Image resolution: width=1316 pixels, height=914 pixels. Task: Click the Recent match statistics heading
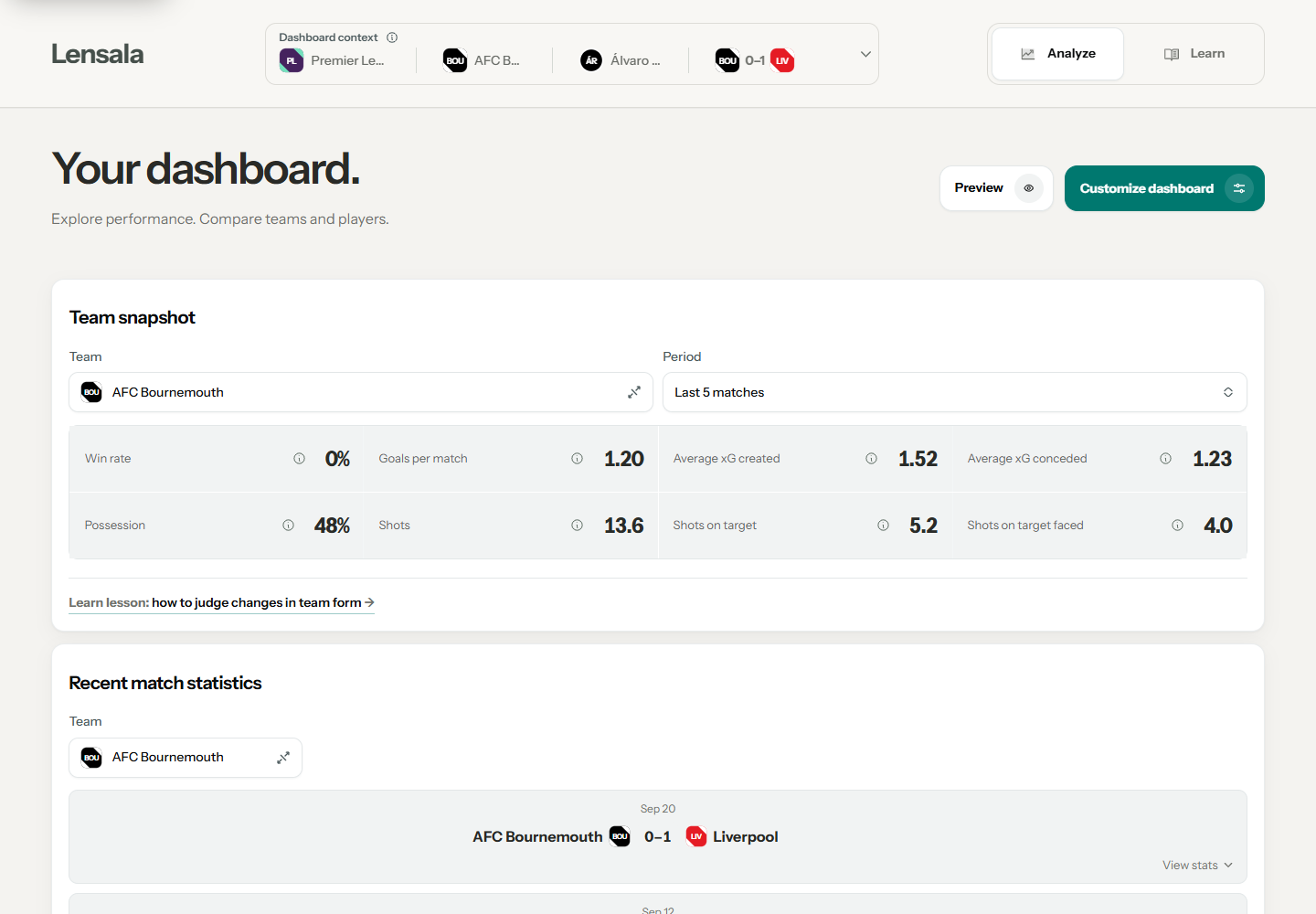coord(165,683)
